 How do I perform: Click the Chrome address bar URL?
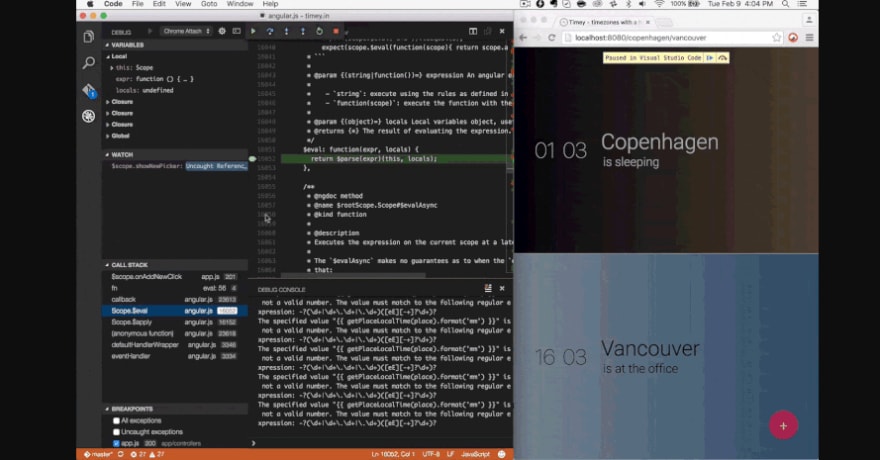tap(640, 38)
